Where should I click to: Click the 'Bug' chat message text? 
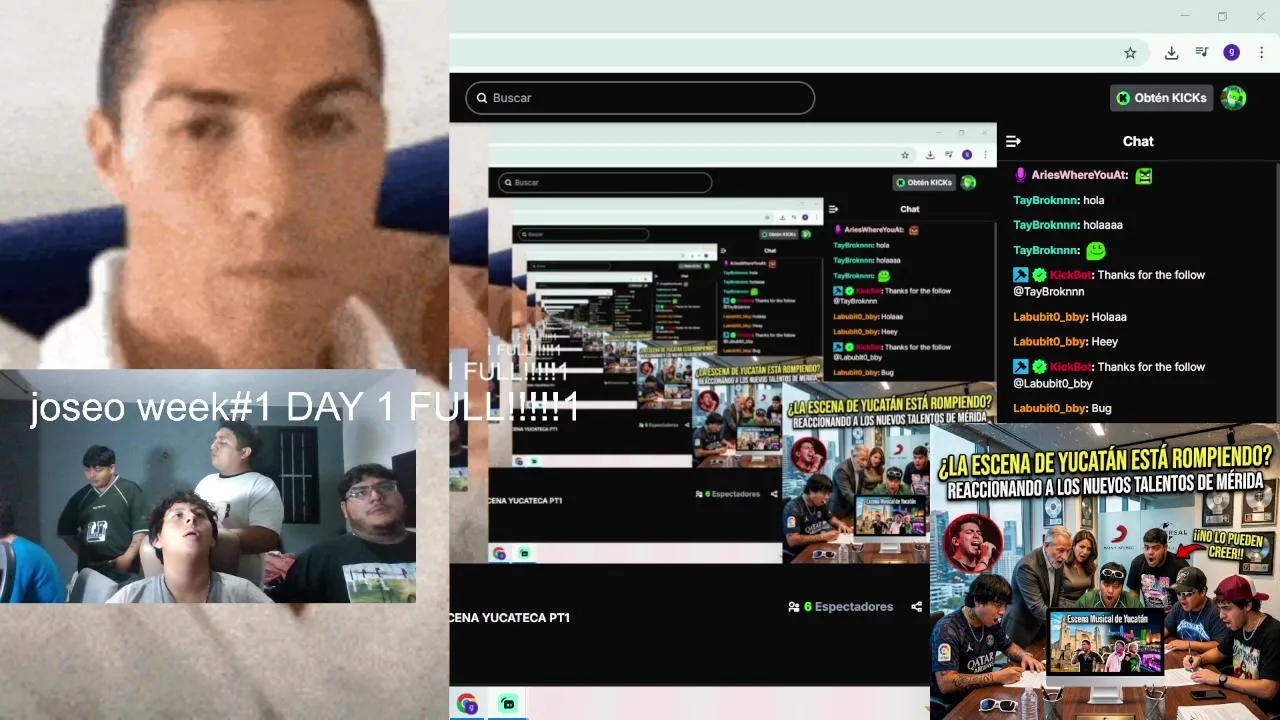tap(1102, 408)
